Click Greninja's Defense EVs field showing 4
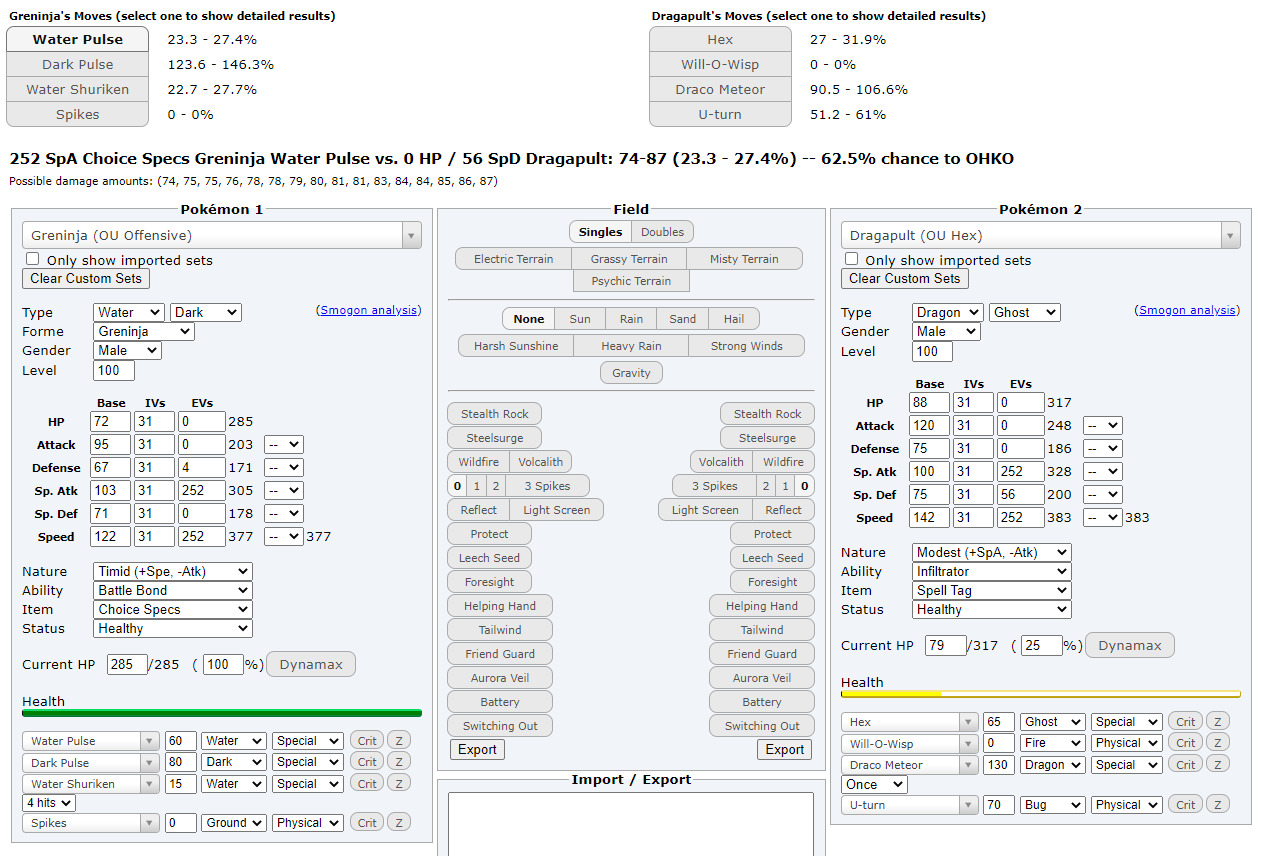Viewport: 1264px width, 856px height. [201, 467]
